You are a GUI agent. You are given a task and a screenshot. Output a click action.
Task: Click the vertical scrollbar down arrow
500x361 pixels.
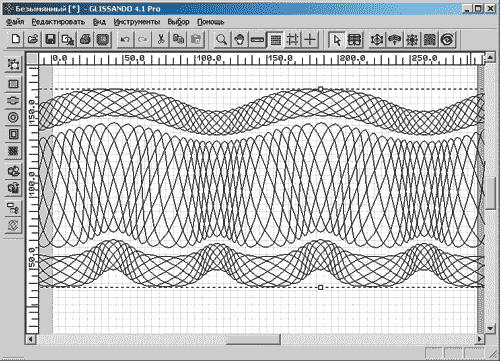click(490, 328)
